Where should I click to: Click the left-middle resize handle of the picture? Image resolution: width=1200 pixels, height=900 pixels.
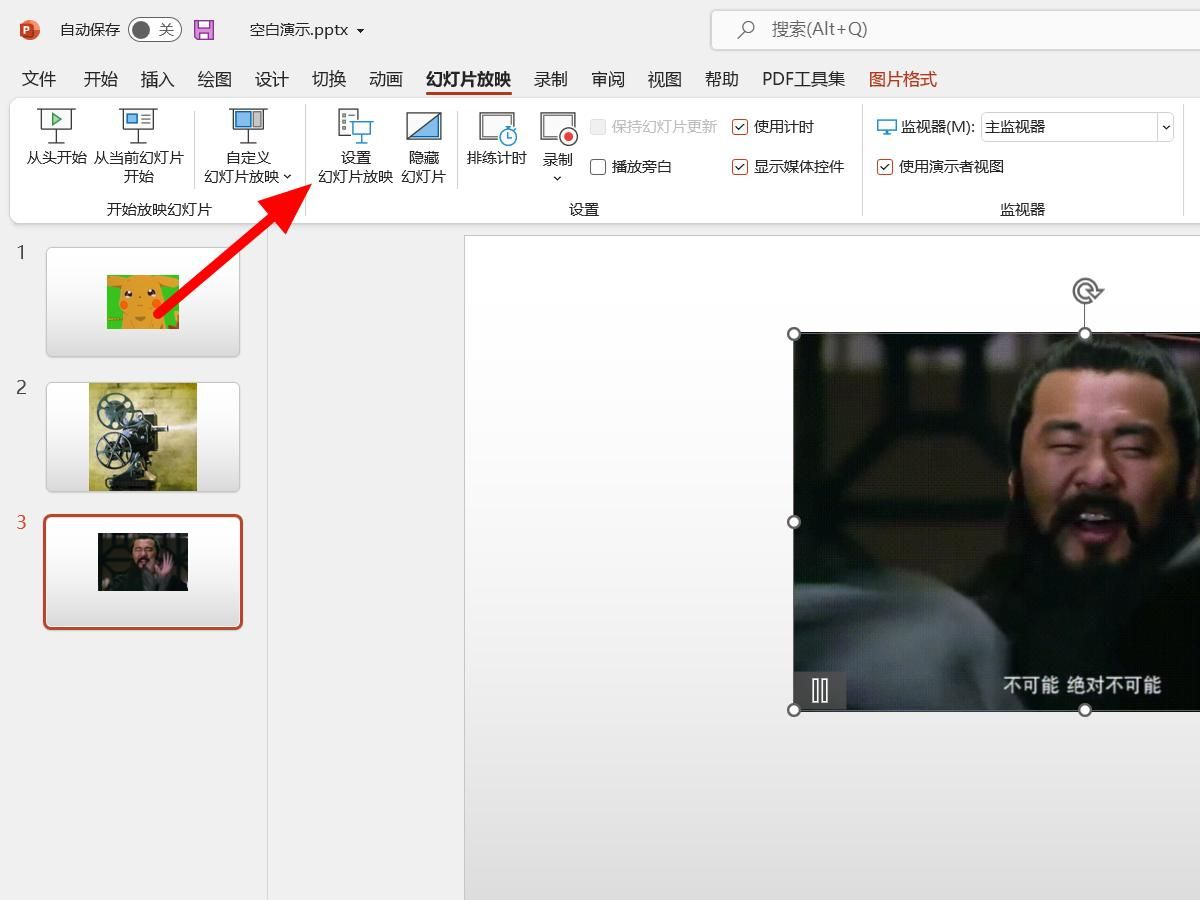794,521
